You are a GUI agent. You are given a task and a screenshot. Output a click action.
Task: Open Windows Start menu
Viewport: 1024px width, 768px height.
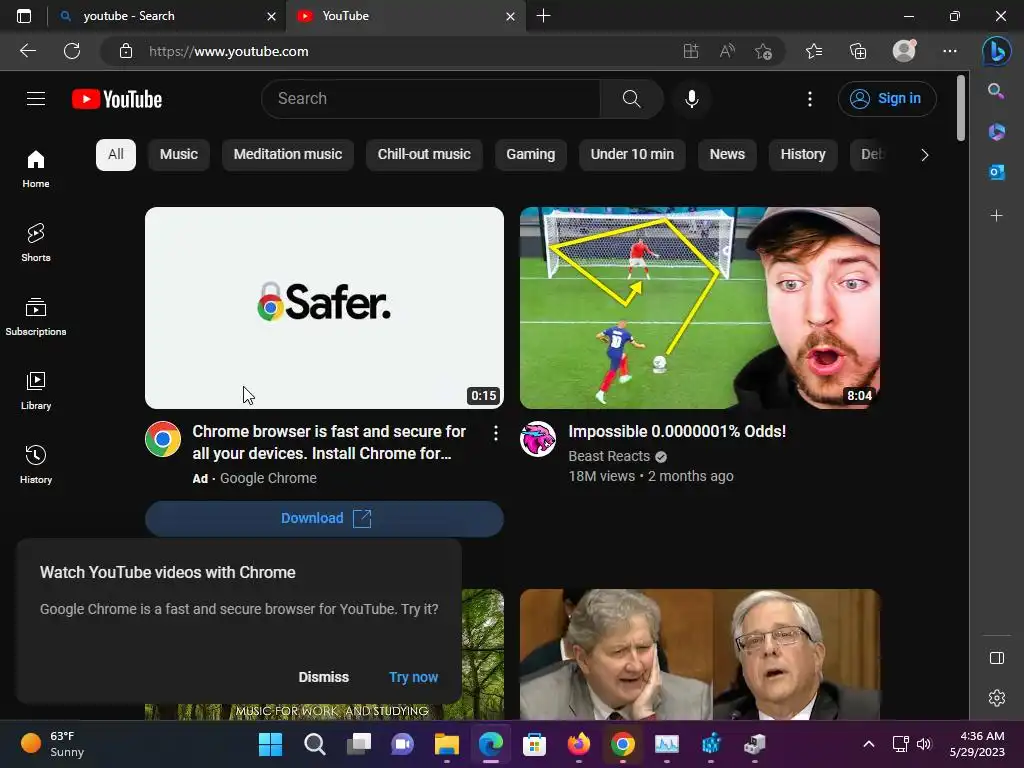270,744
